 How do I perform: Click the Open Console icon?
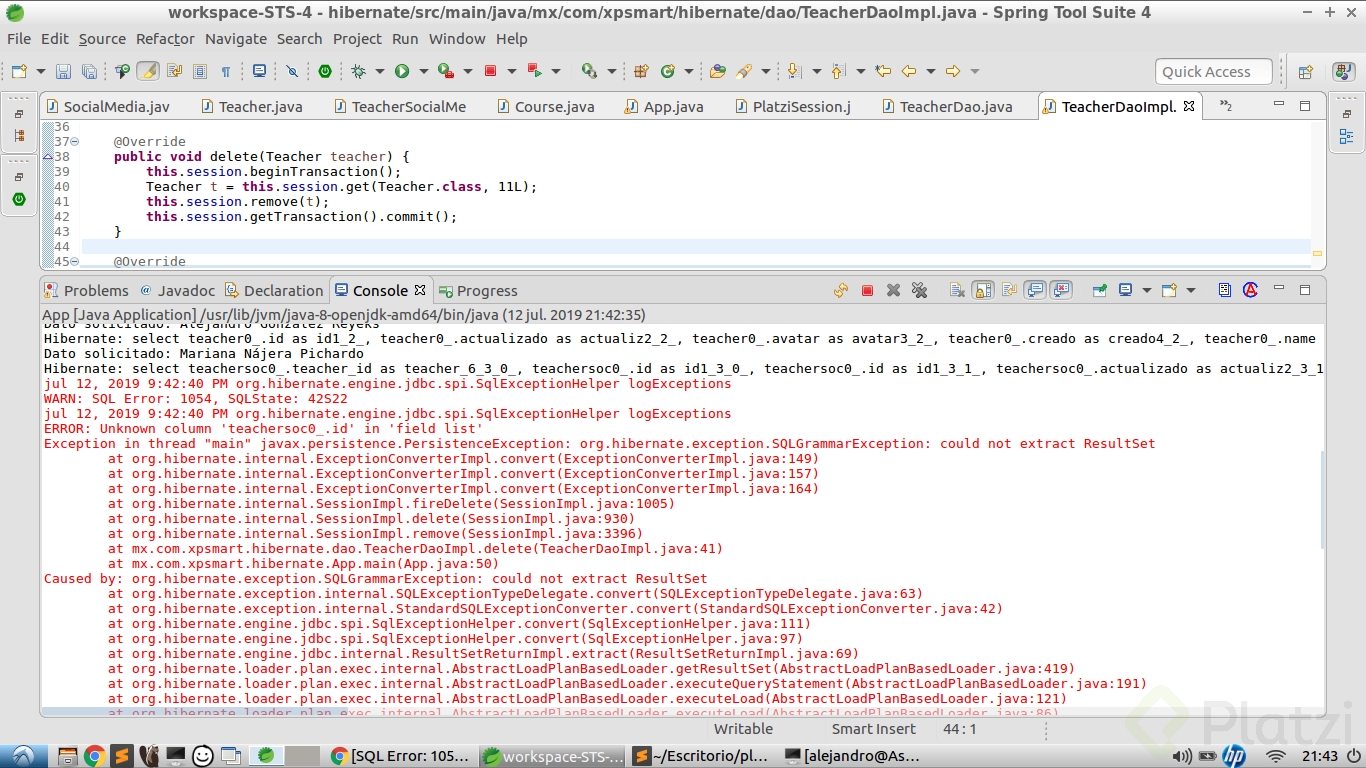(1169, 290)
